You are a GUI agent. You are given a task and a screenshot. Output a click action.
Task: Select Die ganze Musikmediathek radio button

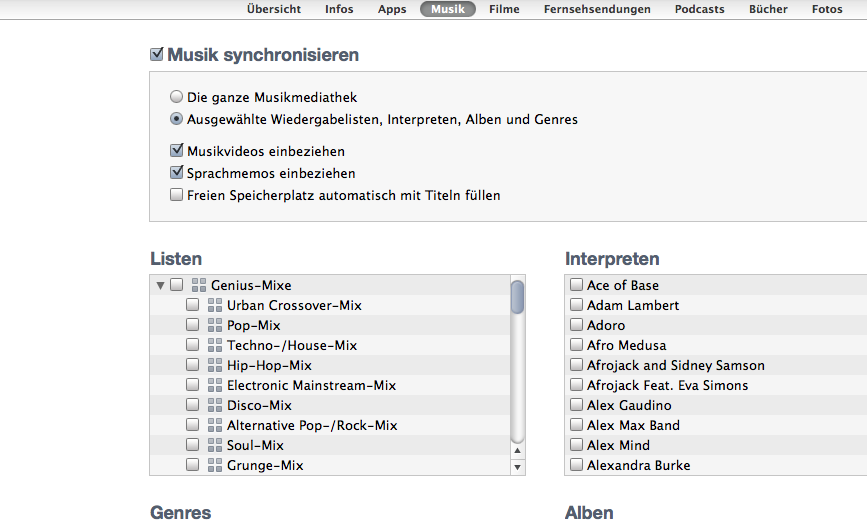point(177,98)
